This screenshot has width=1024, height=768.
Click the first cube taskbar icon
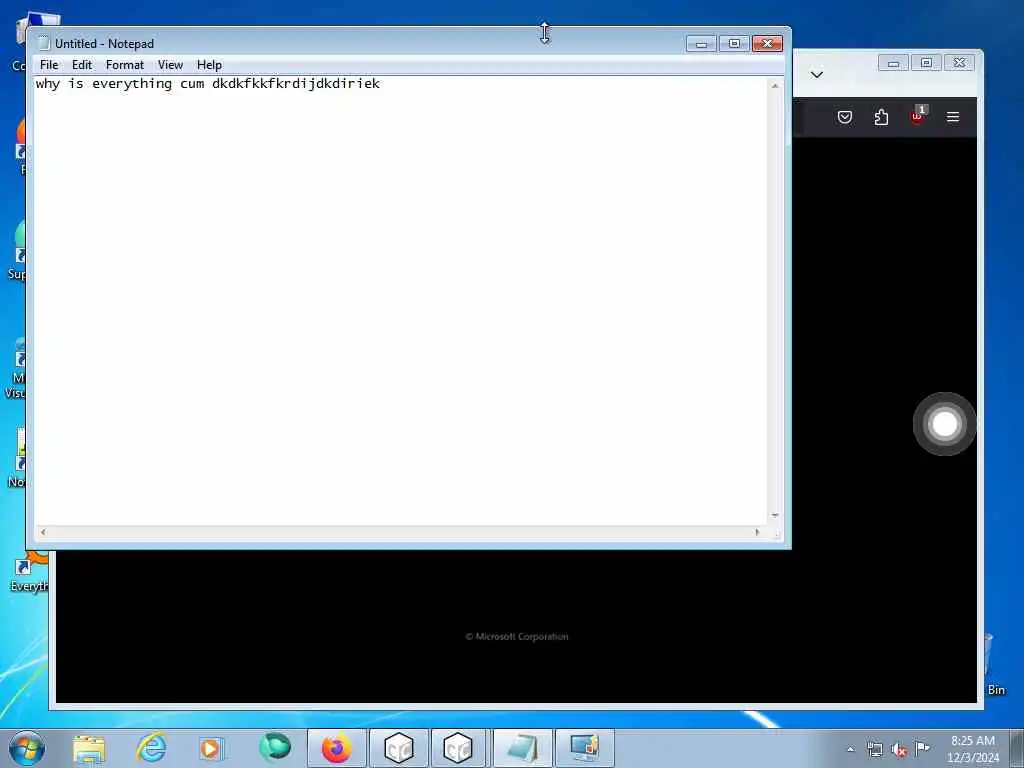pos(398,748)
